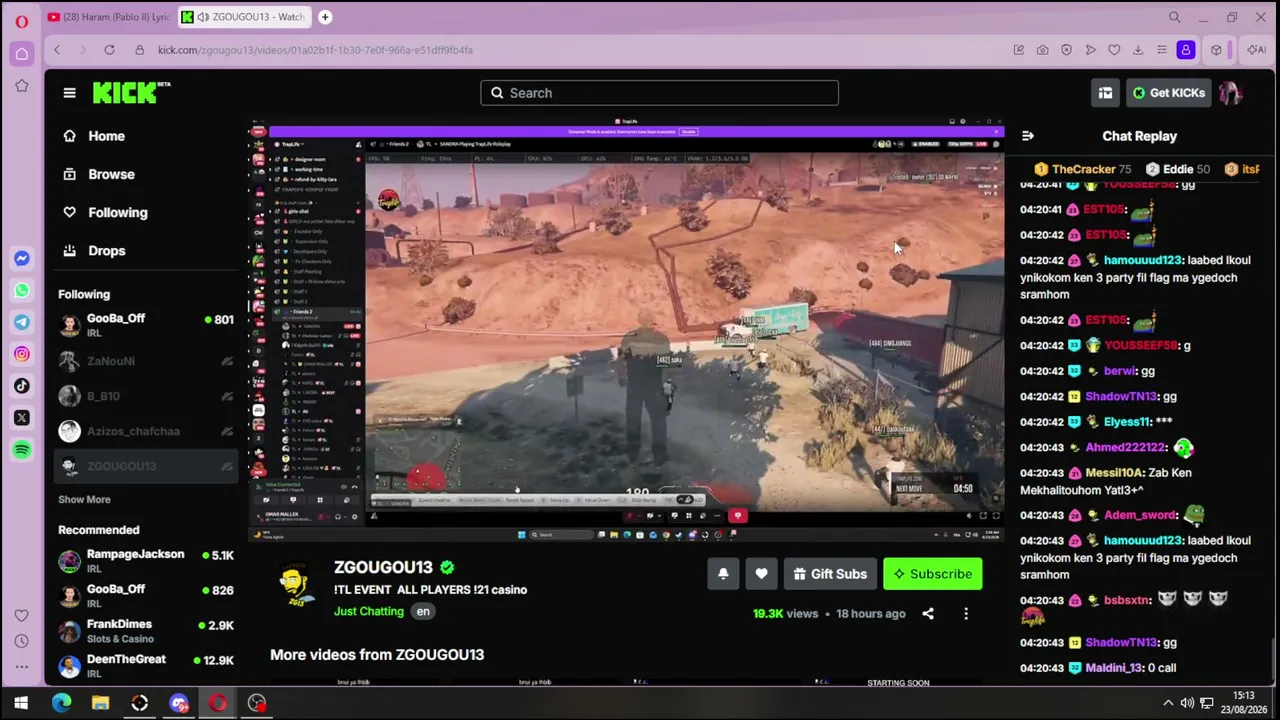The height and width of the screenshot is (720, 1280).
Task: Go back to the previous page
Action: (x=57, y=50)
